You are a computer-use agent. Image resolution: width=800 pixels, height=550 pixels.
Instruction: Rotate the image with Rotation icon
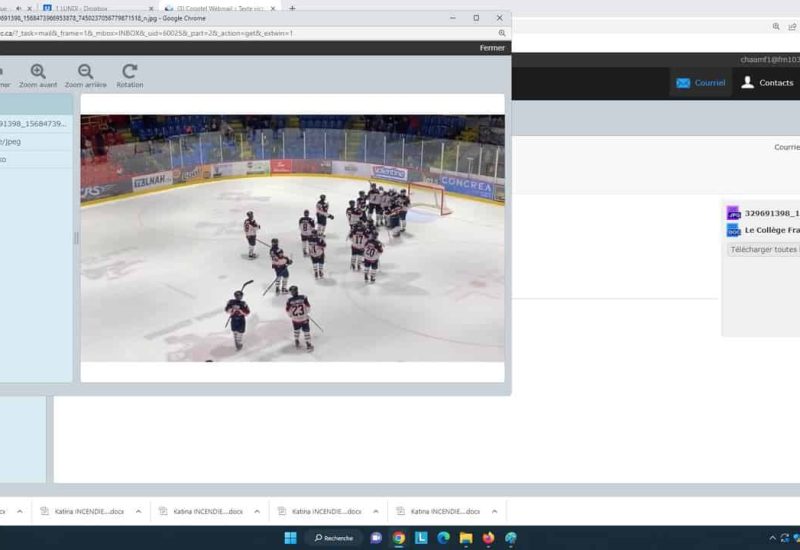129,71
